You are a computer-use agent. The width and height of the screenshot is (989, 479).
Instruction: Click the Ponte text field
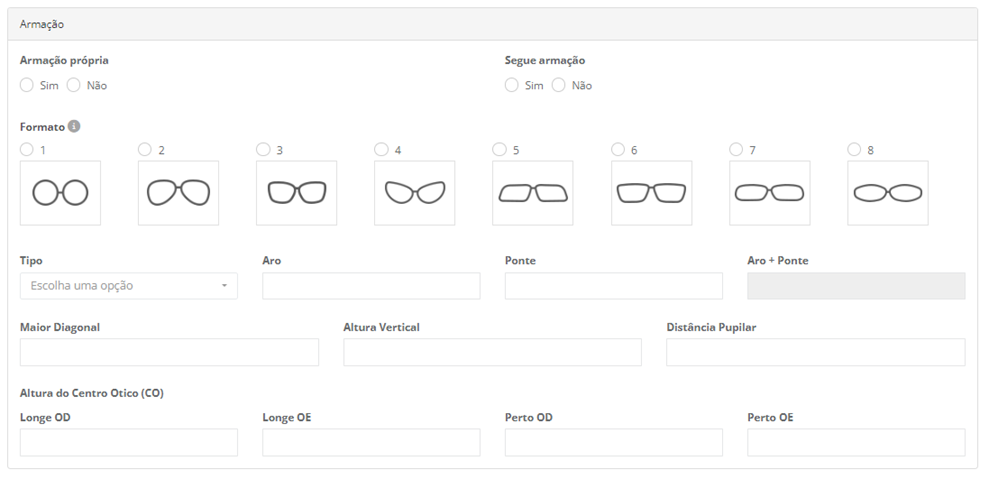click(x=614, y=286)
